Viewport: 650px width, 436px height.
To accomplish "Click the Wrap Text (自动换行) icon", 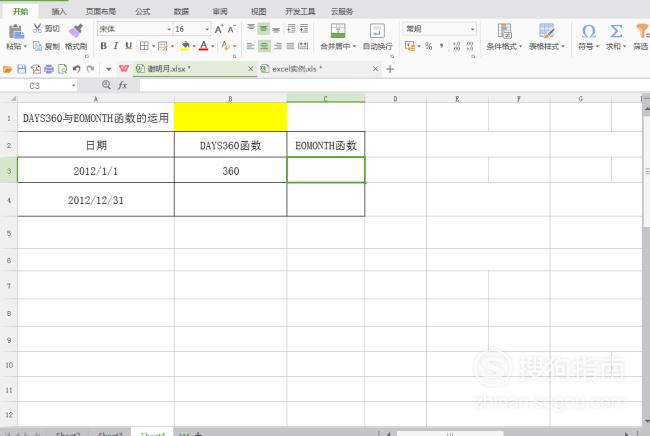I will 377,31.
